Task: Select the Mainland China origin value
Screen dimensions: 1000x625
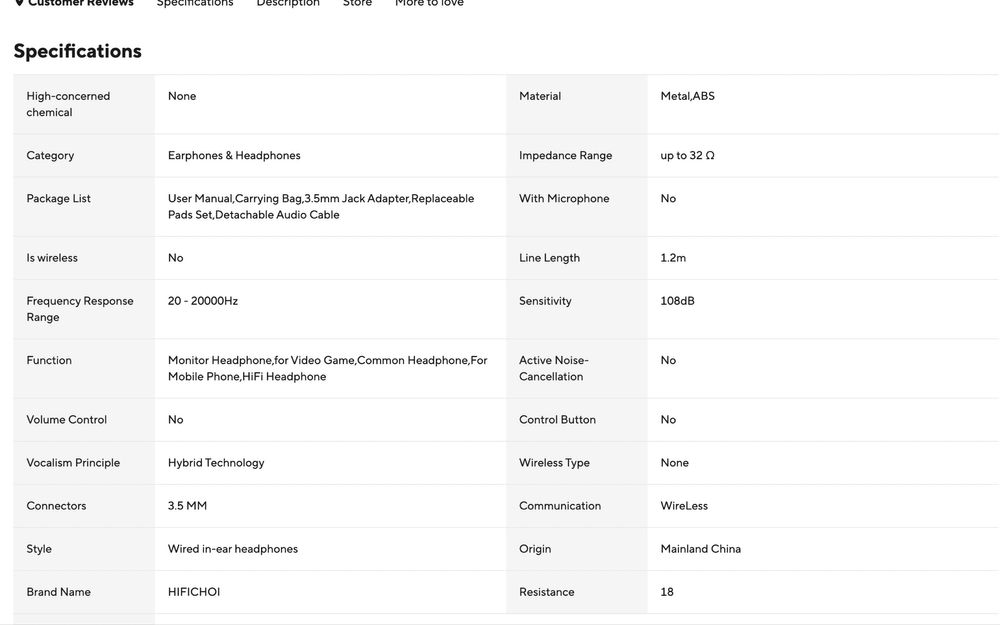Action: pos(700,549)
